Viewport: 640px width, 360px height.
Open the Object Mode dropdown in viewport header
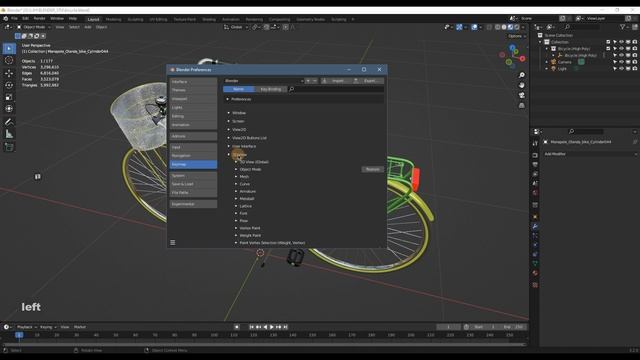[x=34, y=27]
